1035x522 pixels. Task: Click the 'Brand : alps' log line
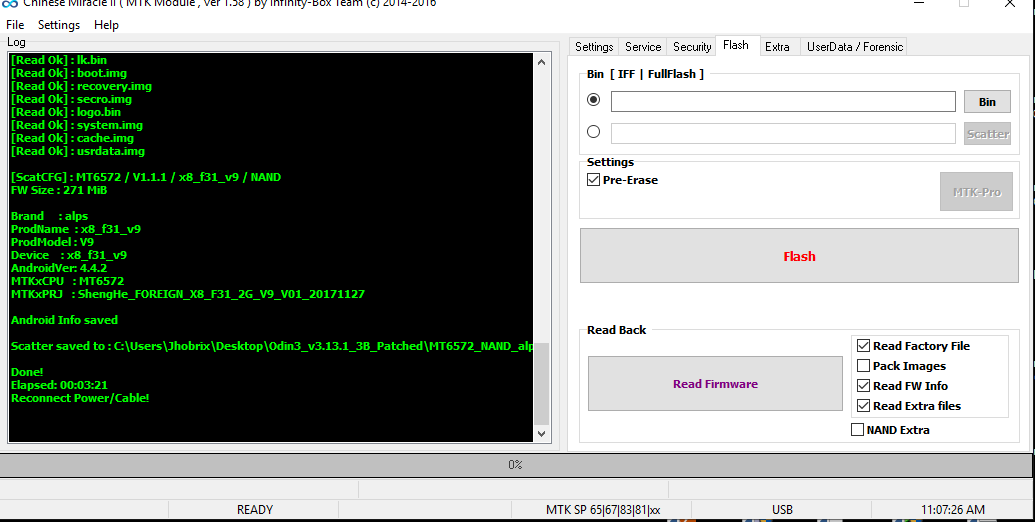pos(50,216)
